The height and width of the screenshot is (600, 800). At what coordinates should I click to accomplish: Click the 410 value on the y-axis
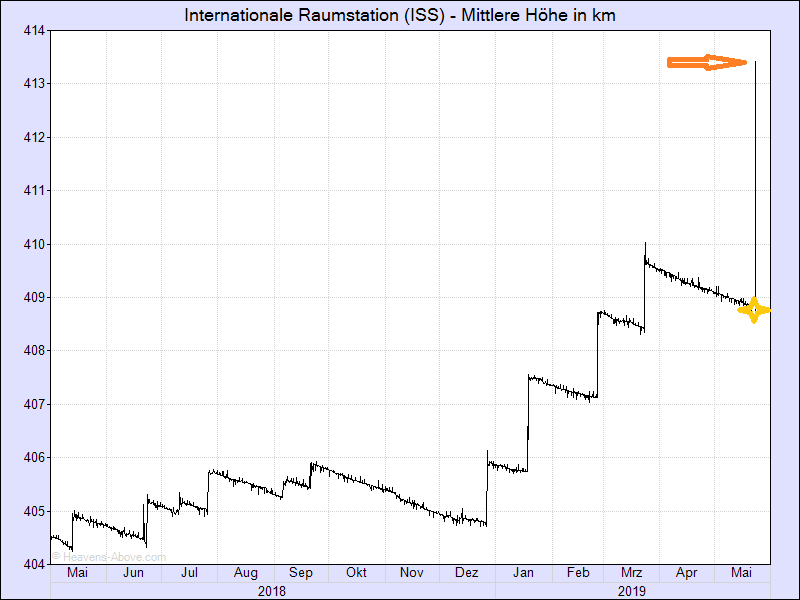pyautogui.click(x=35, y=244)
